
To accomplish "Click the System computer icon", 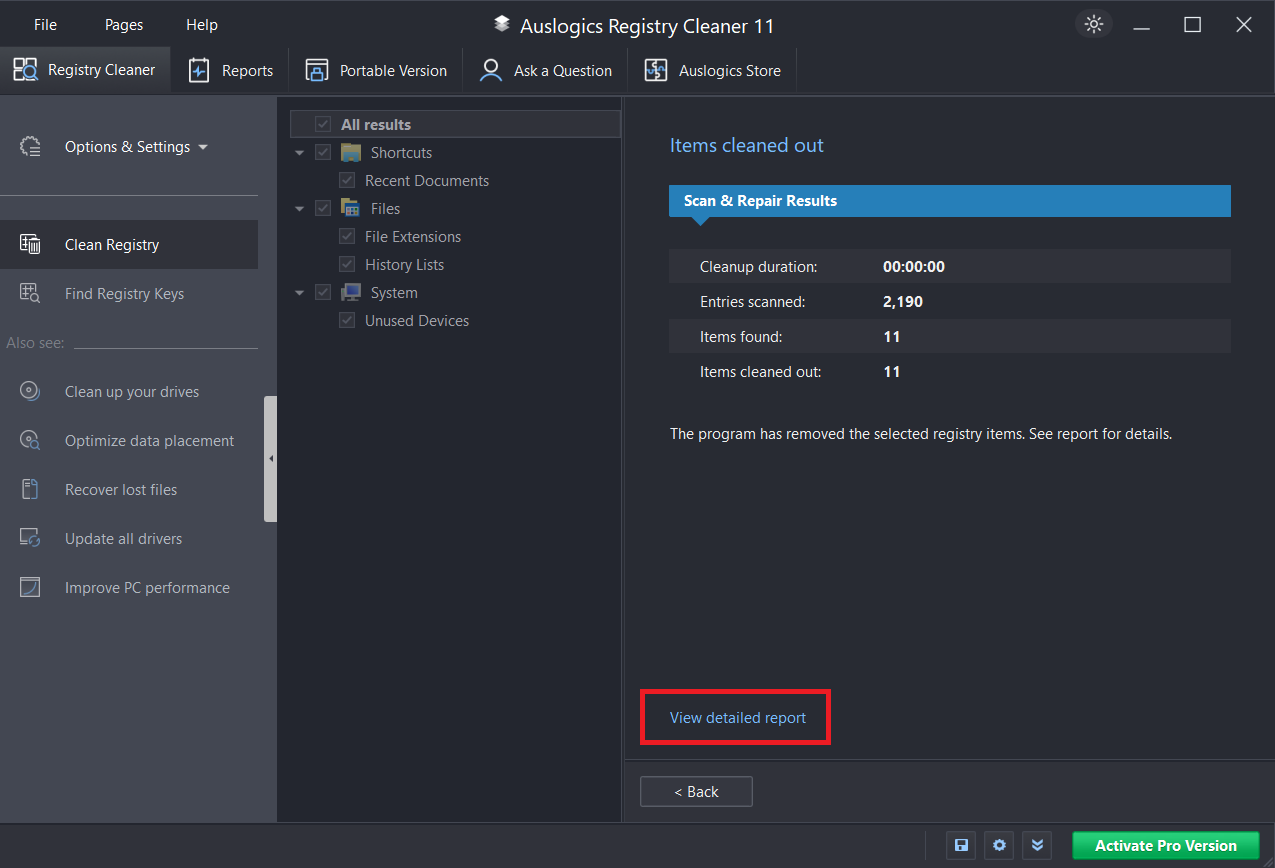I will click(x=350, y=293).
